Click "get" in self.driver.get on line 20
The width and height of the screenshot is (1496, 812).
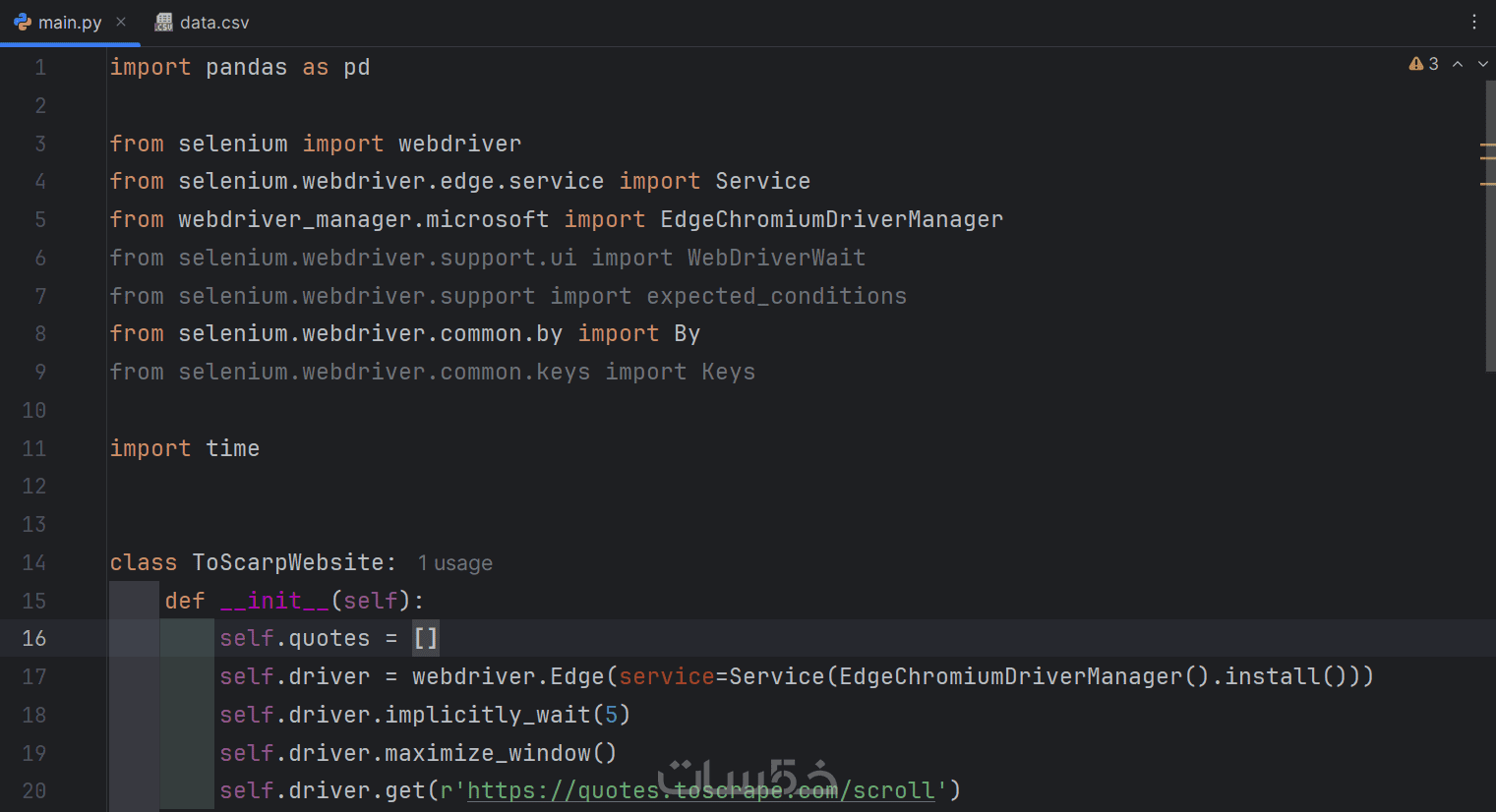405,790
